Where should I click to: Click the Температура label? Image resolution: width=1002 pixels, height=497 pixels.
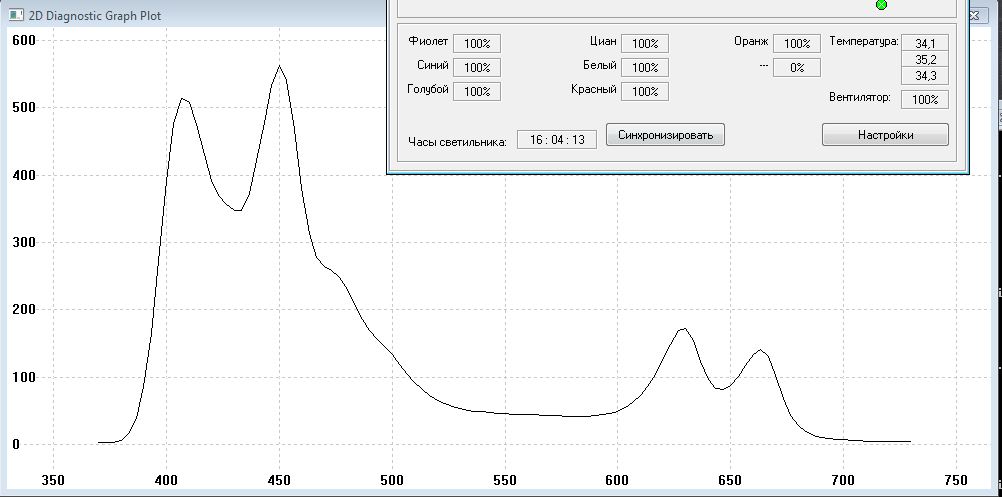[864, 42]
